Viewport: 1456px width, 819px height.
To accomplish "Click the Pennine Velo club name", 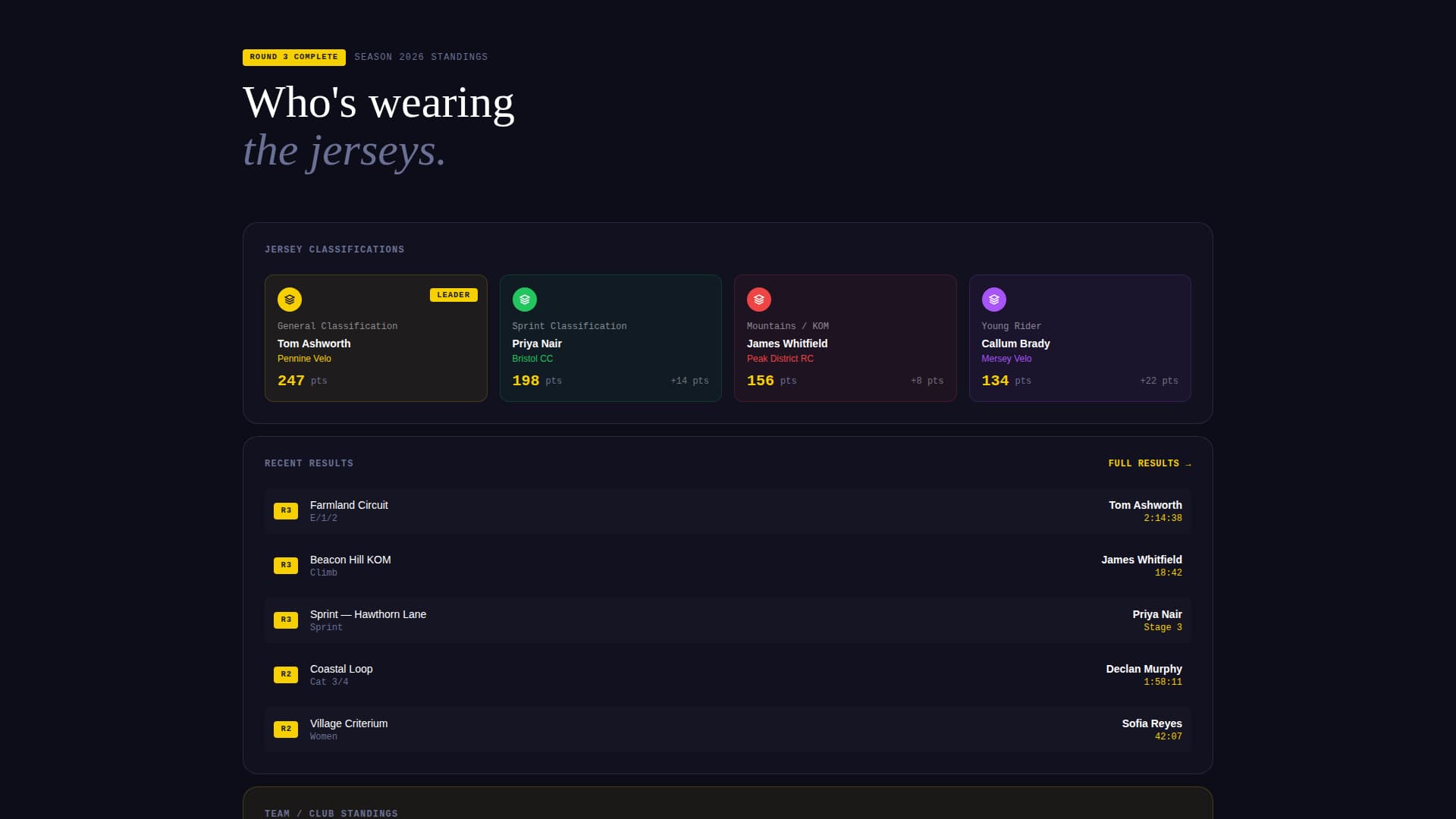I will tap(304, 359).
